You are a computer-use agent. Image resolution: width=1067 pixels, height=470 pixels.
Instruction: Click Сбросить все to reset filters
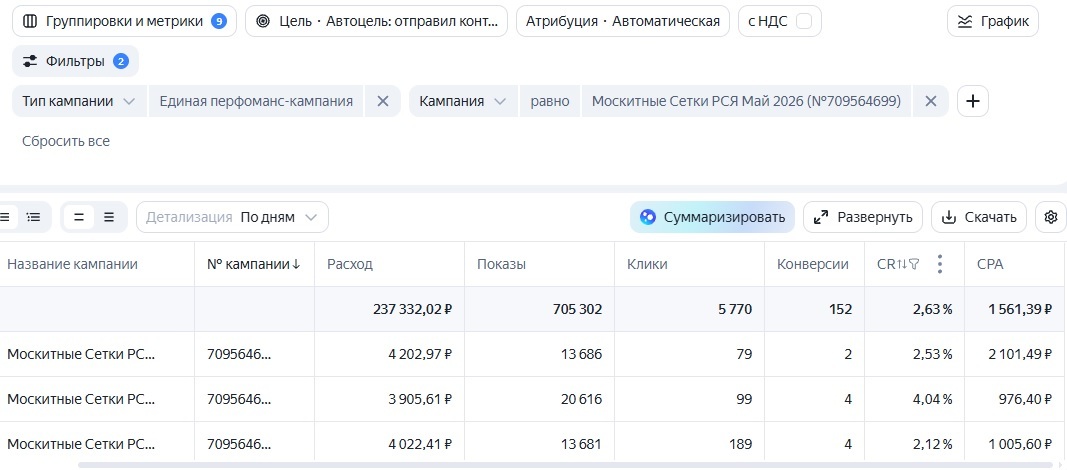[x=66, y=141]
